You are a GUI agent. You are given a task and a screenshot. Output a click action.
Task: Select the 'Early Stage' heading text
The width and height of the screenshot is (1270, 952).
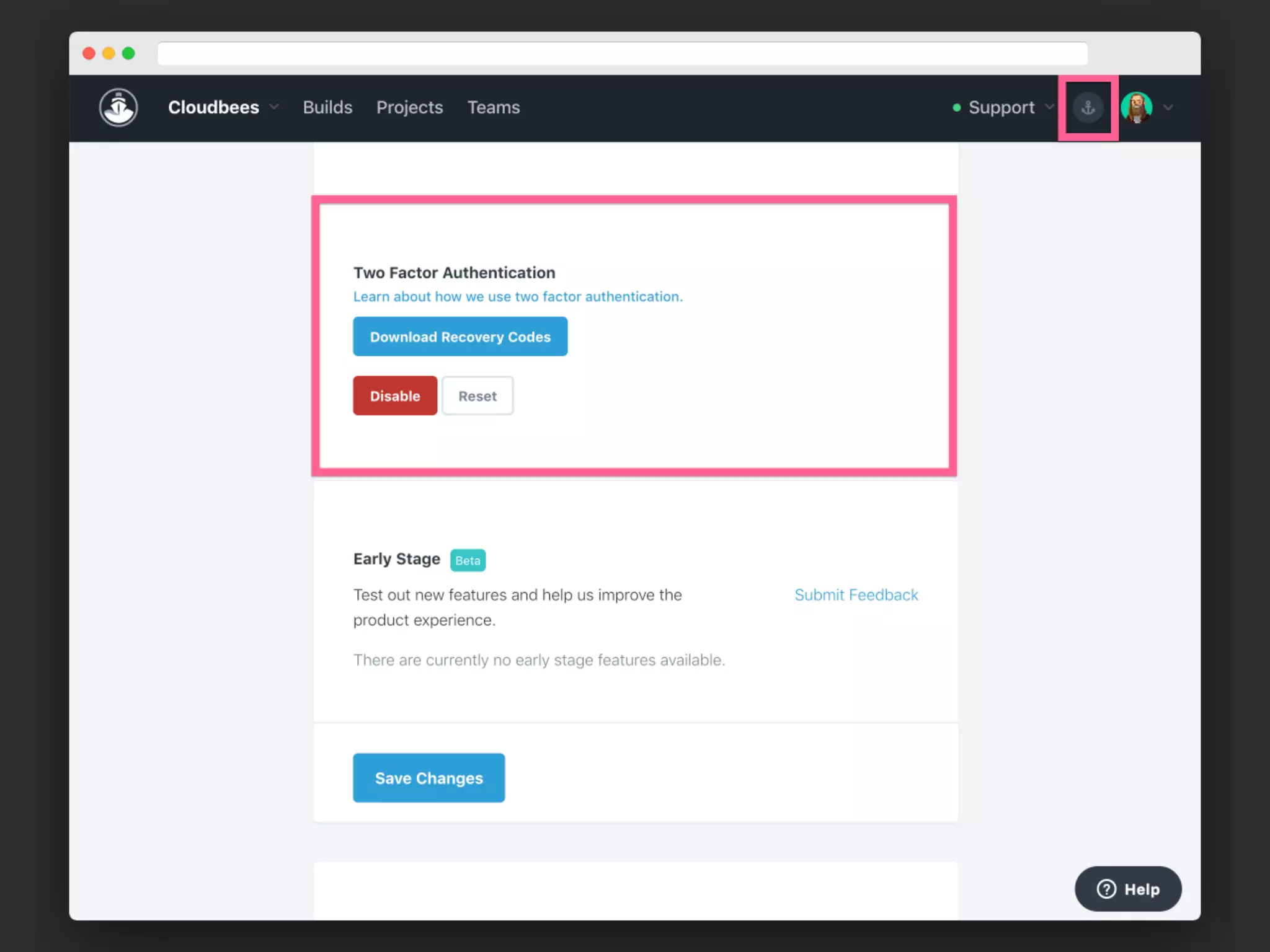[397, 559]
